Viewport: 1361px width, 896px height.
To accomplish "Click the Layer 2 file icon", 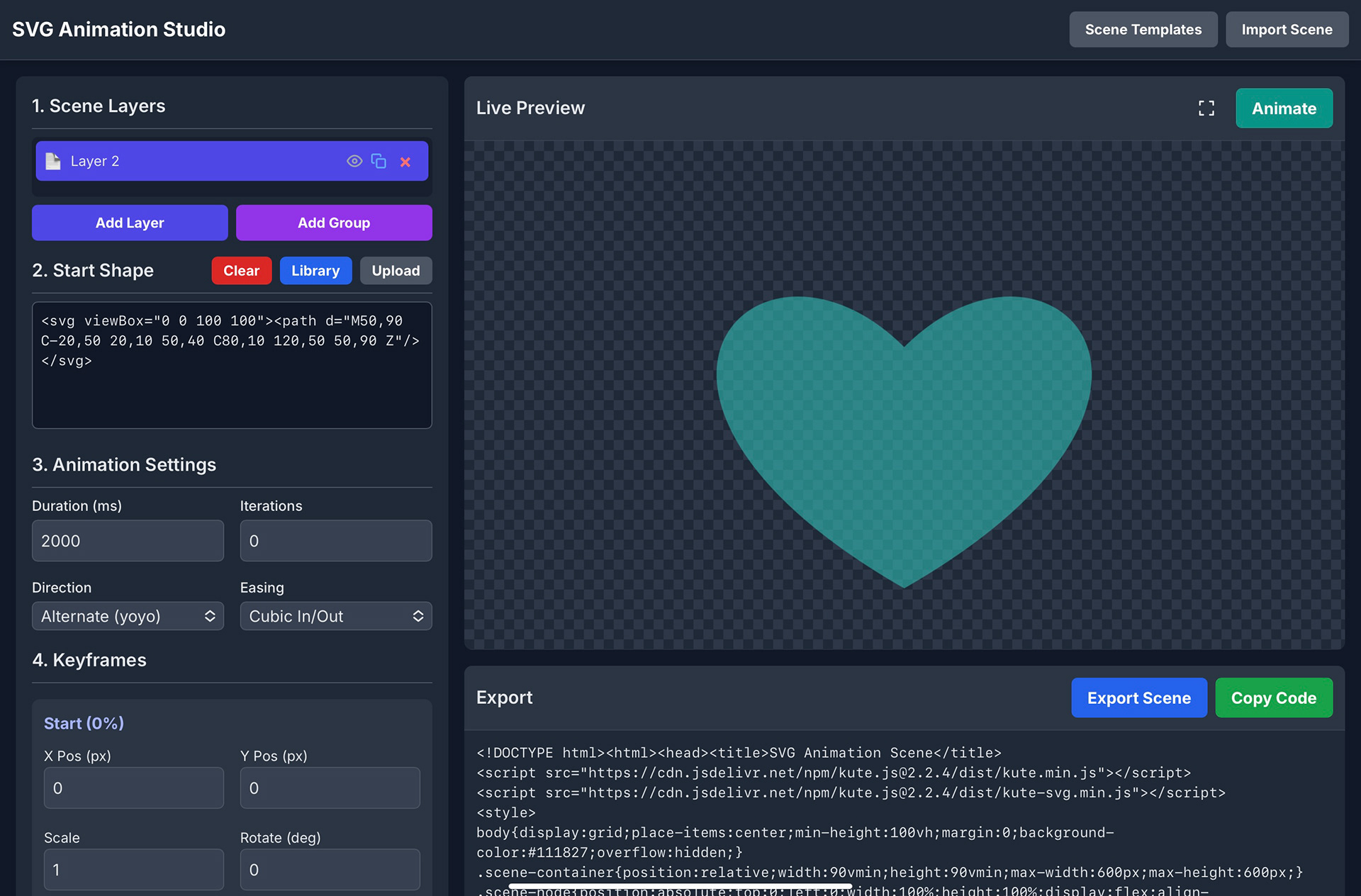I will 53,162.
